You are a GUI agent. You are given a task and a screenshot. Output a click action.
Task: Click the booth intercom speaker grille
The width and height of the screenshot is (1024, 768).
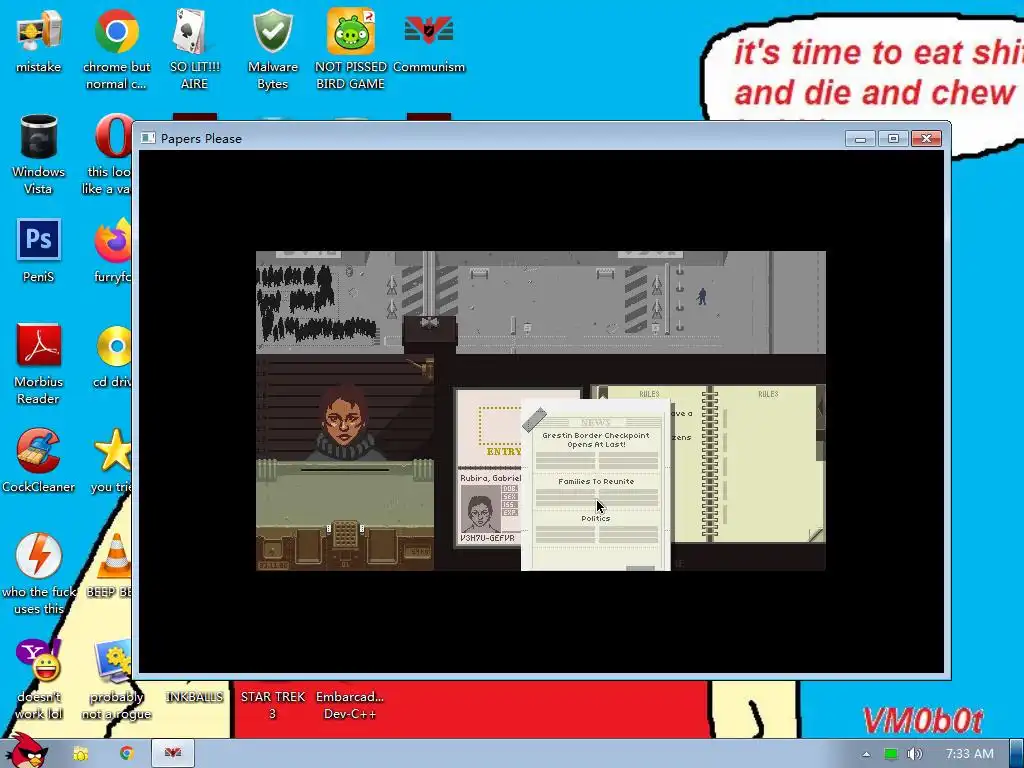(x=345, y=534)
